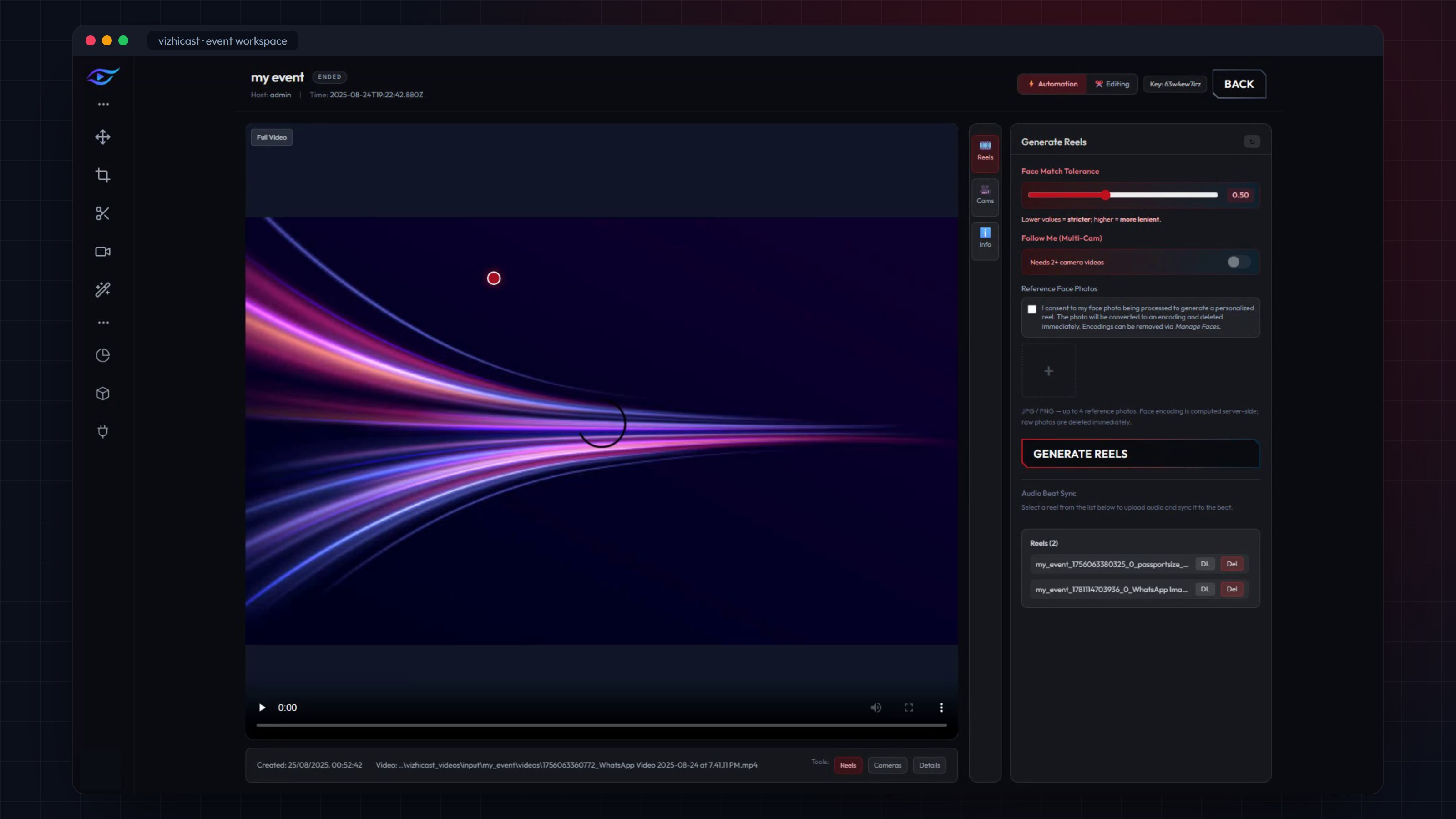Open the plug integrations icon

pyautogui.click(x=103, y=432)
